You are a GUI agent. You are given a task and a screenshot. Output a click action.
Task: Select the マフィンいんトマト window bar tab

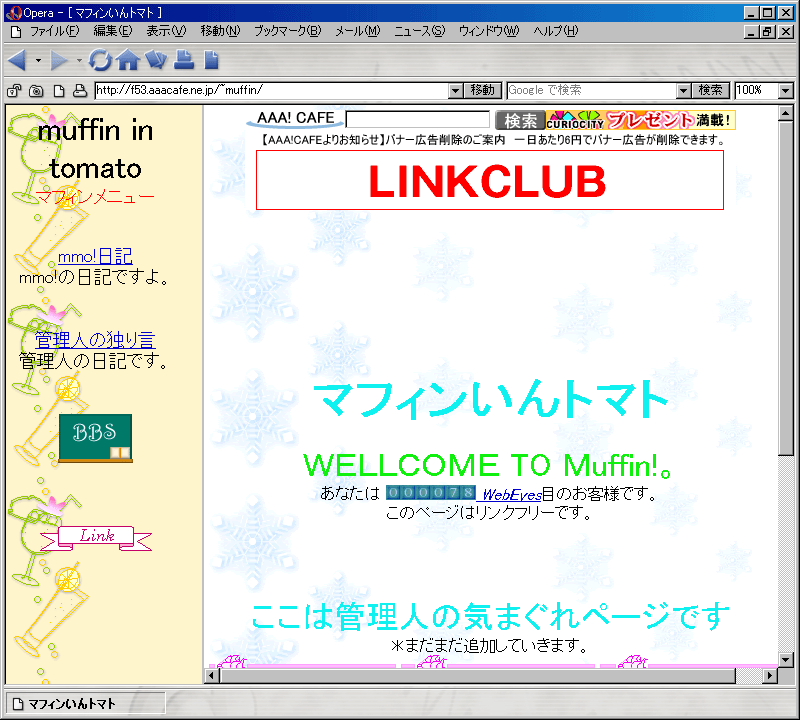[86, 704]
